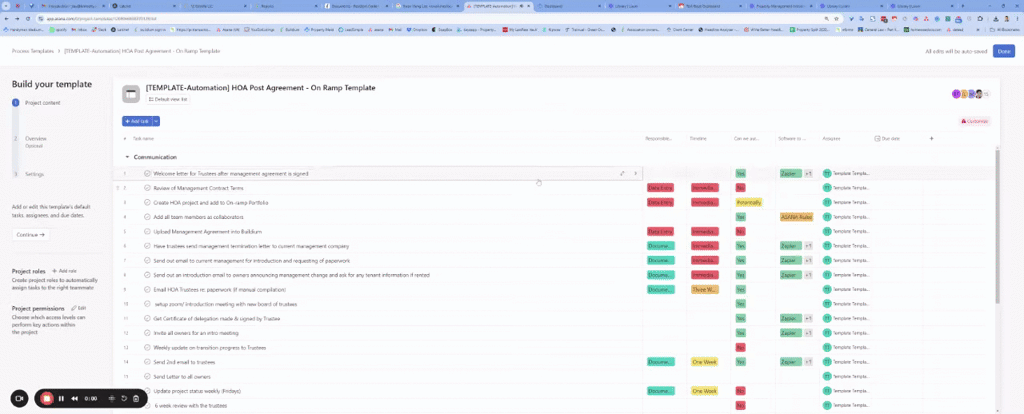This screenshot has height=414, width=1024.
Task: Open details arrow on Welcome letter task
Action: click(x=635, y=174)
